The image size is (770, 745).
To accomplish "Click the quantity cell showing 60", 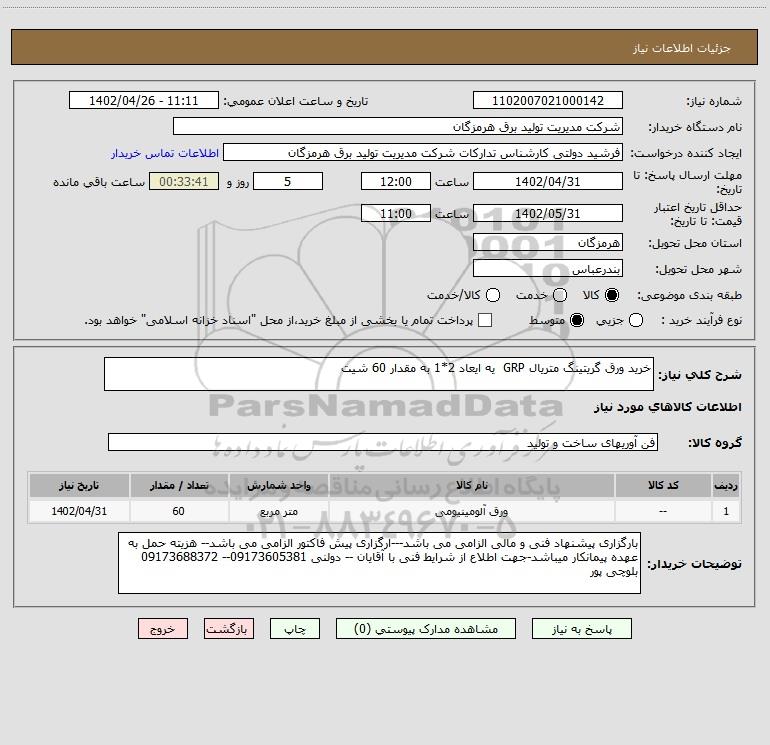I will click(179, 511).
